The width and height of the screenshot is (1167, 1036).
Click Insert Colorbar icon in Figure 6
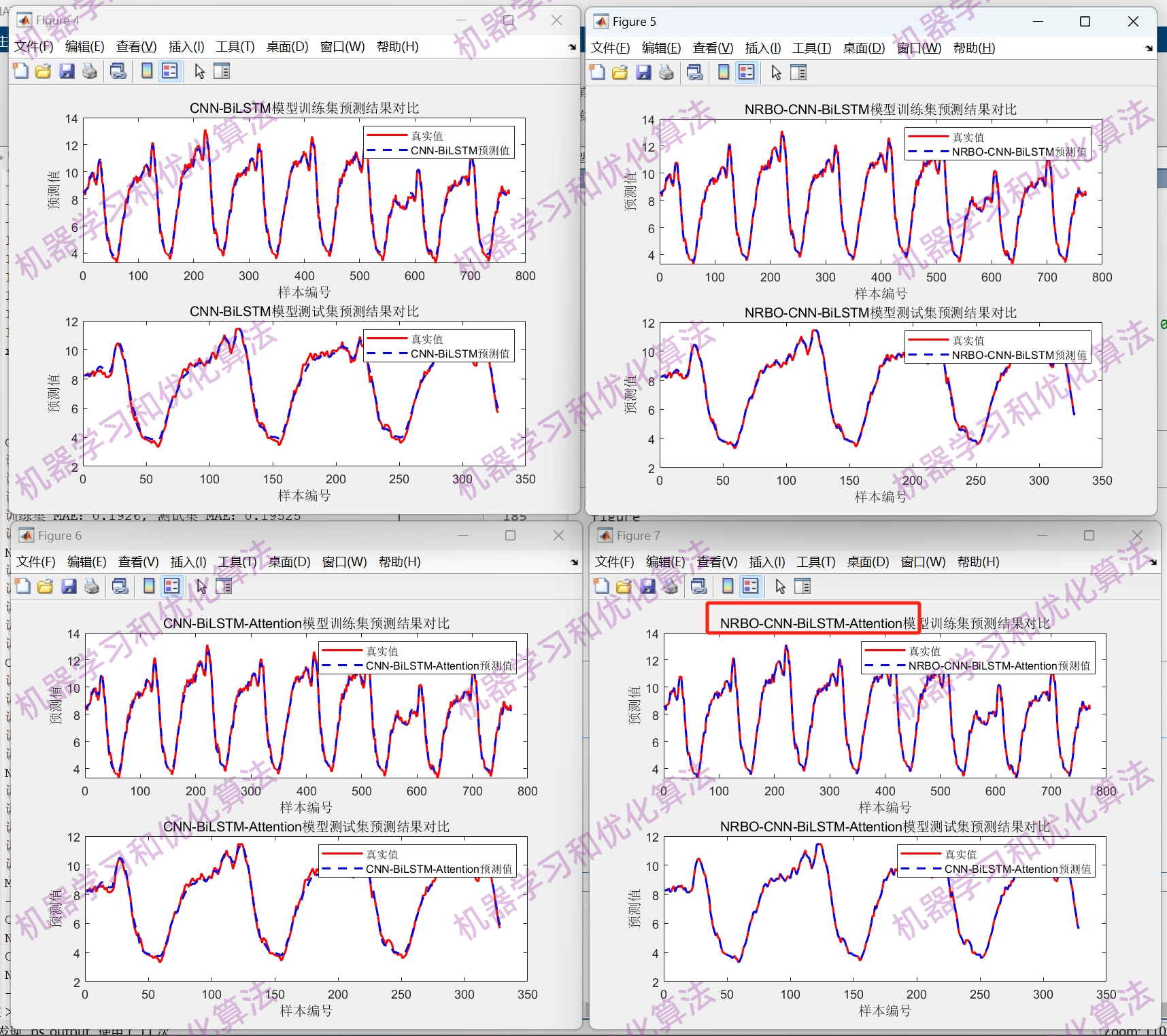pyautogui.click(x=149, y=586)
